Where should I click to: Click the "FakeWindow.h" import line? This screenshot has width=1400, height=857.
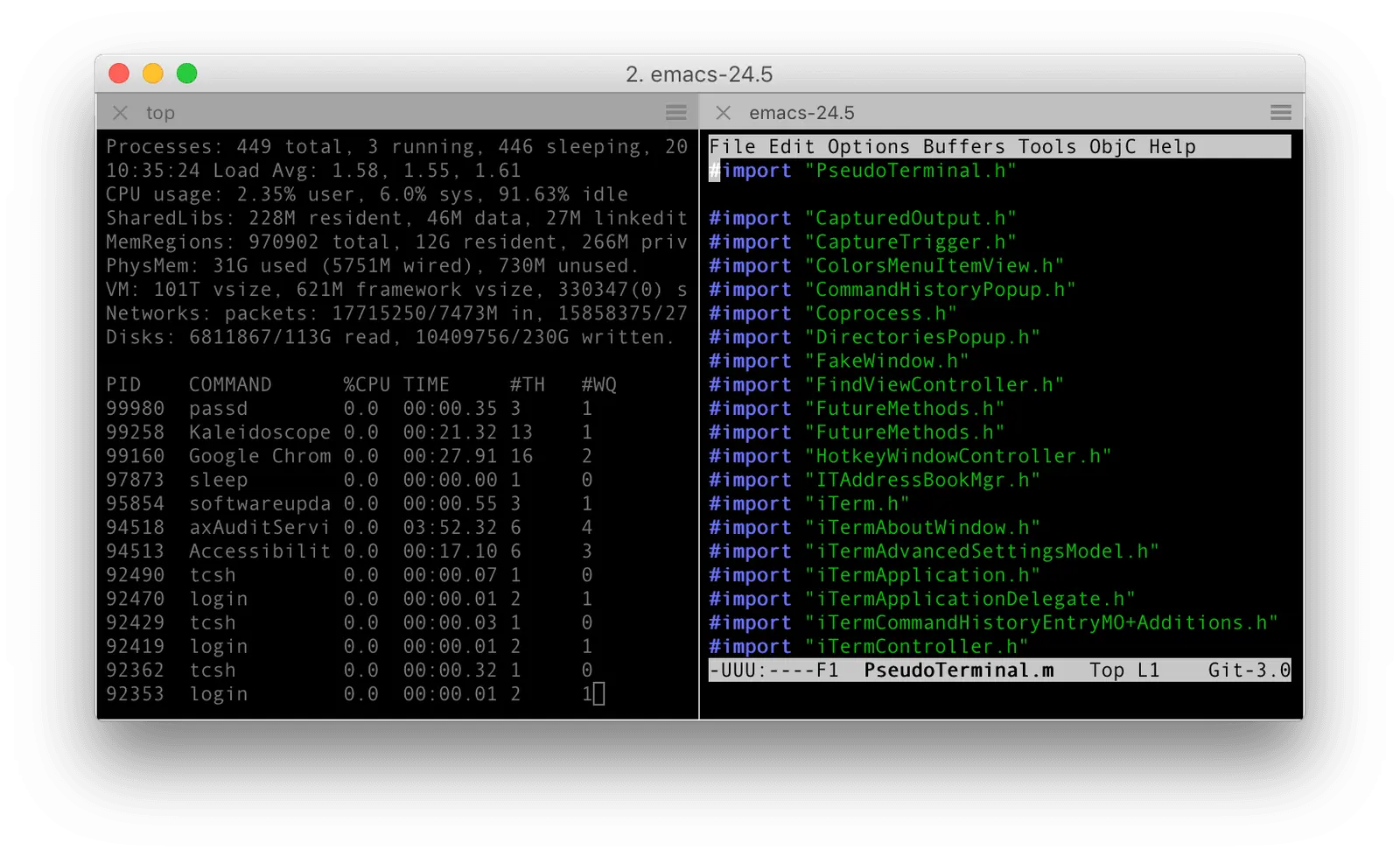[839, 361]
